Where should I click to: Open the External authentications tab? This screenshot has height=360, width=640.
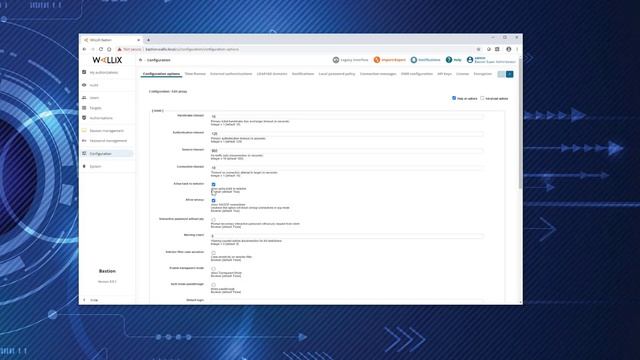(231, 74)
